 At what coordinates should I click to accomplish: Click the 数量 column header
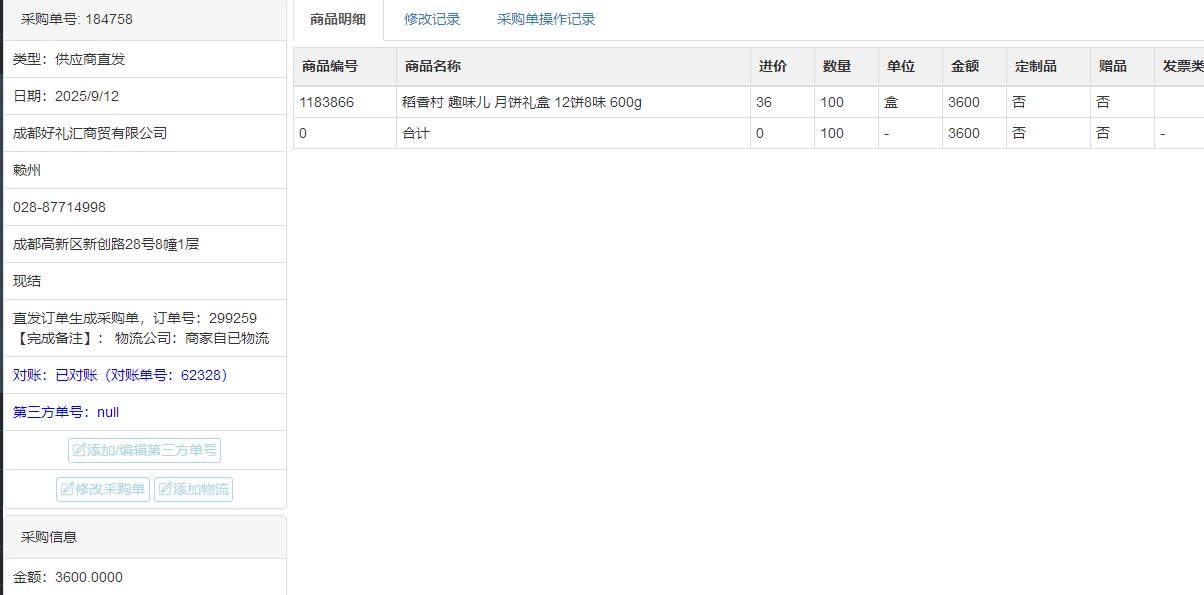click(837, 66)
